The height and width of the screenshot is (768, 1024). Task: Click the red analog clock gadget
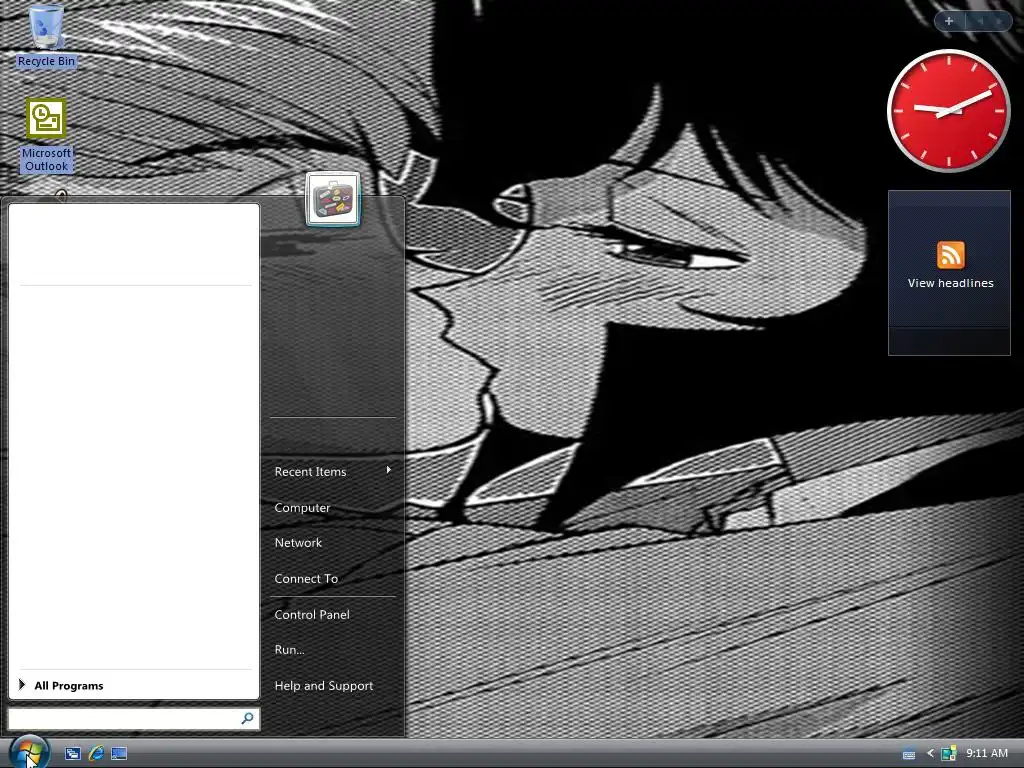948,110
